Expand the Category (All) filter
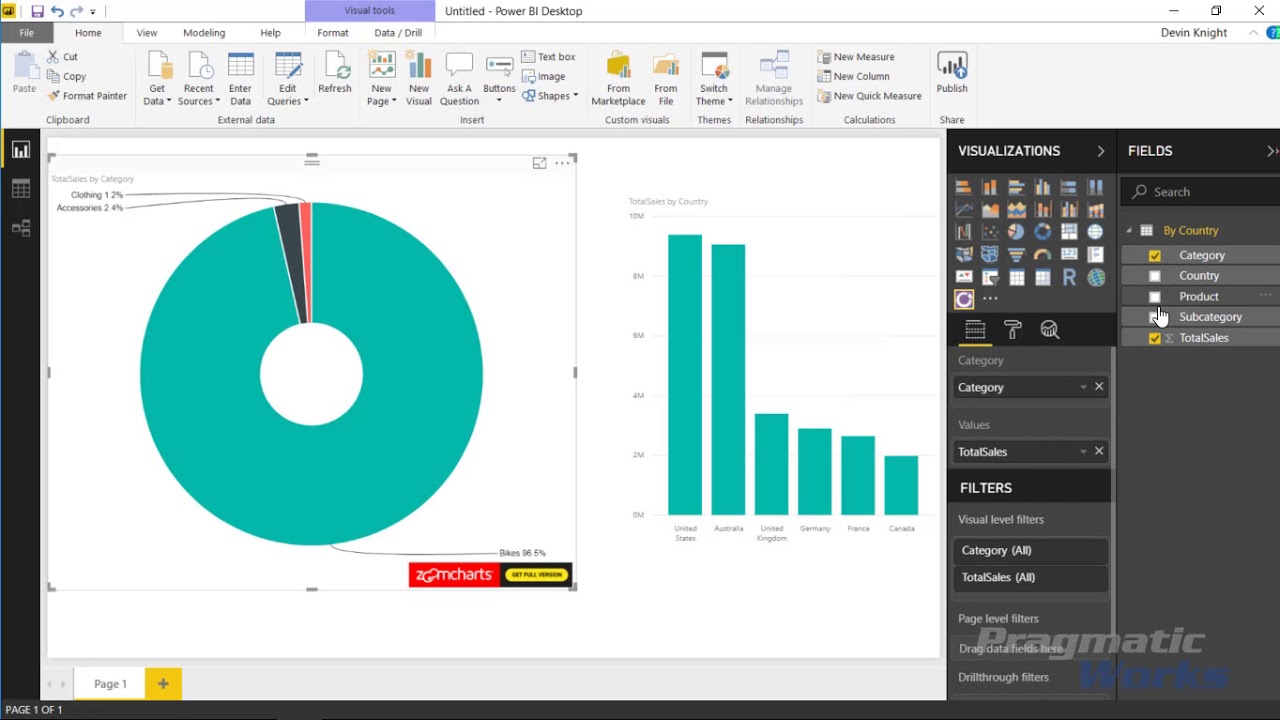 point(1030,551)
